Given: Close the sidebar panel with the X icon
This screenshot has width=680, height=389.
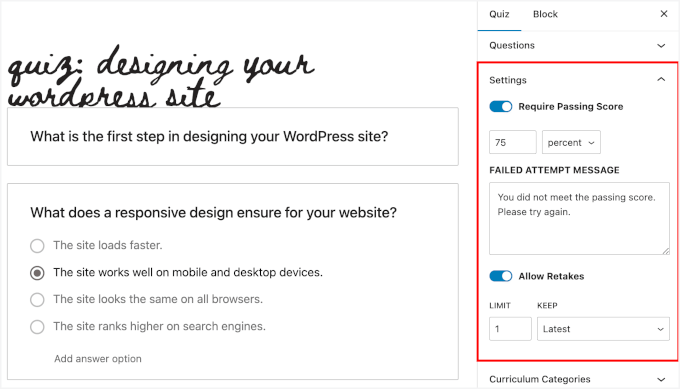Looking at the screenshot, I should tap(664, 14).
